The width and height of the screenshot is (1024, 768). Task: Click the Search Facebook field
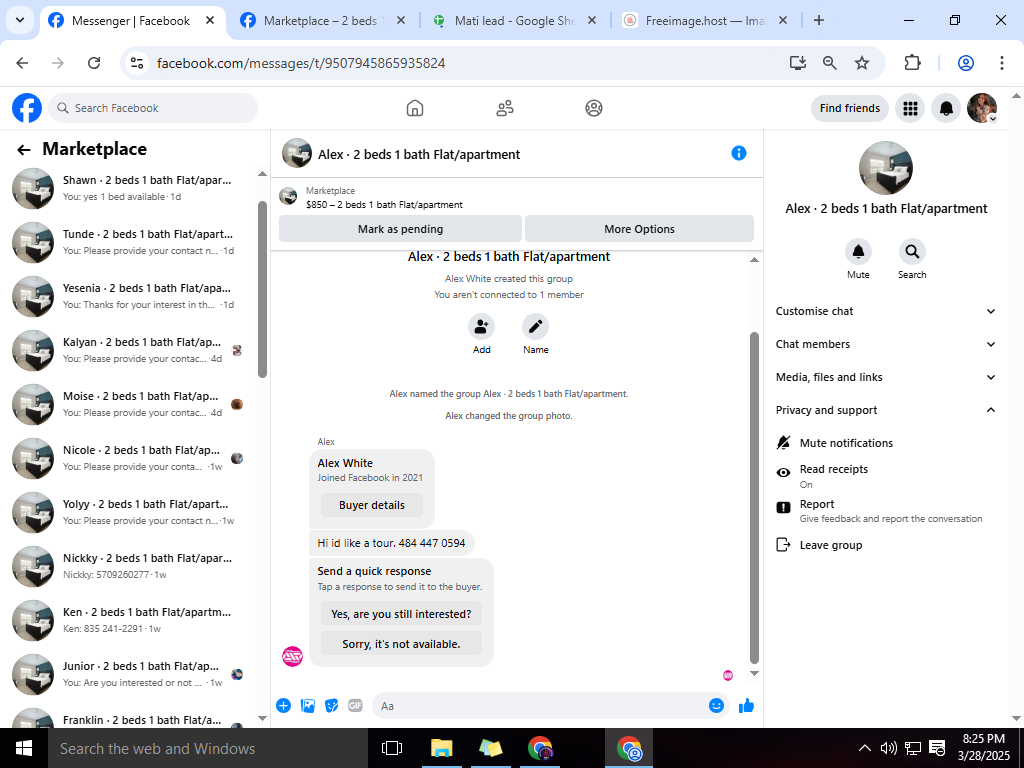click(x=153, y=108)
